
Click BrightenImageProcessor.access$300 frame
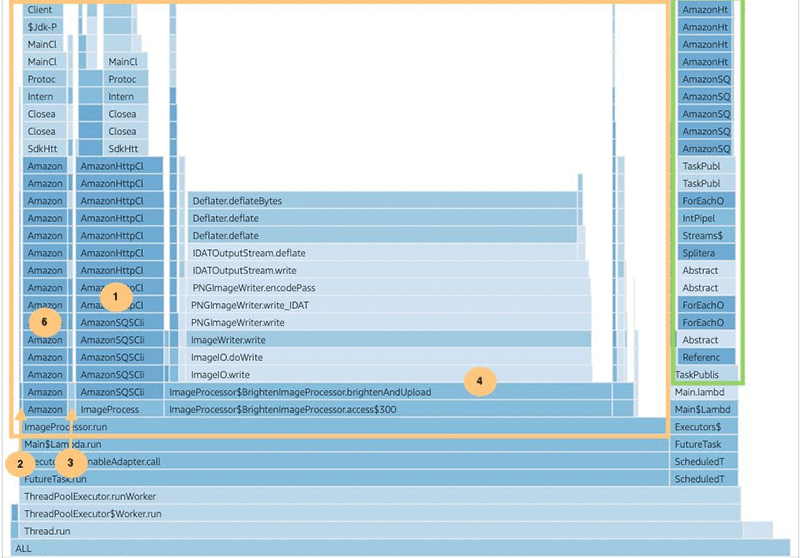[x=388, y=409]
